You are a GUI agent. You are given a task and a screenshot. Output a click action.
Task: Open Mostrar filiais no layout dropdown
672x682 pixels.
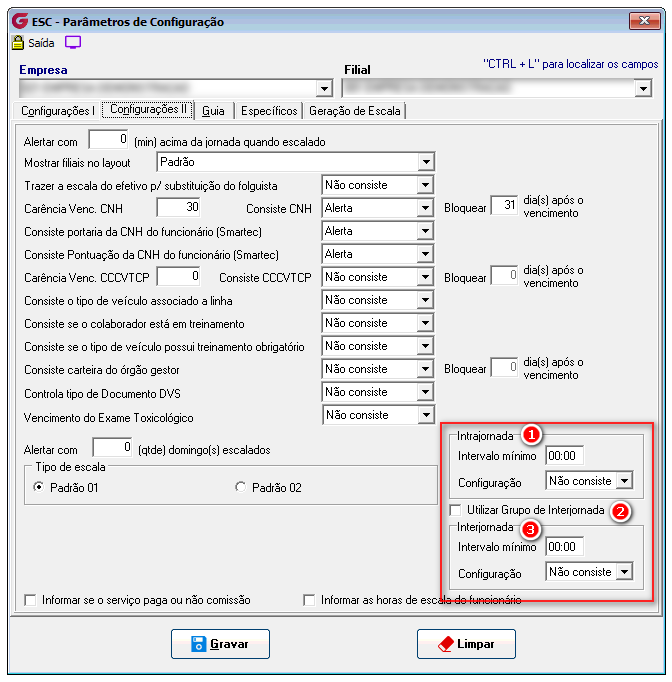(426, 162)
